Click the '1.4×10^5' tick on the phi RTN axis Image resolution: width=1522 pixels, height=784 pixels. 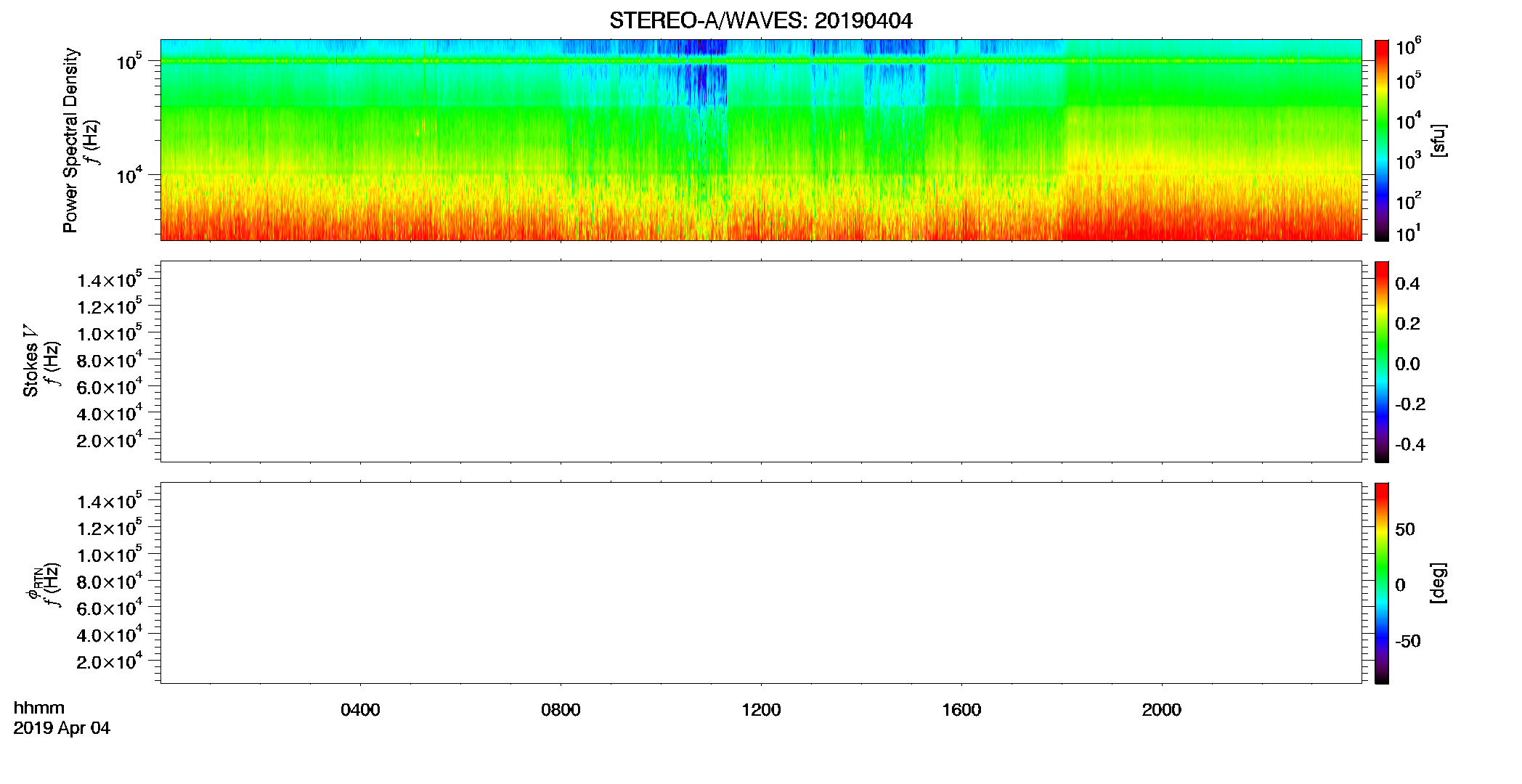pyautogui.click(x=110, y=501)
